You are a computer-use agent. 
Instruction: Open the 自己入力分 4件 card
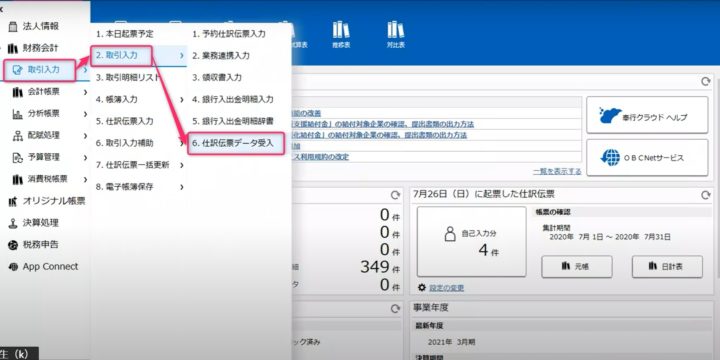coord(472,242)
